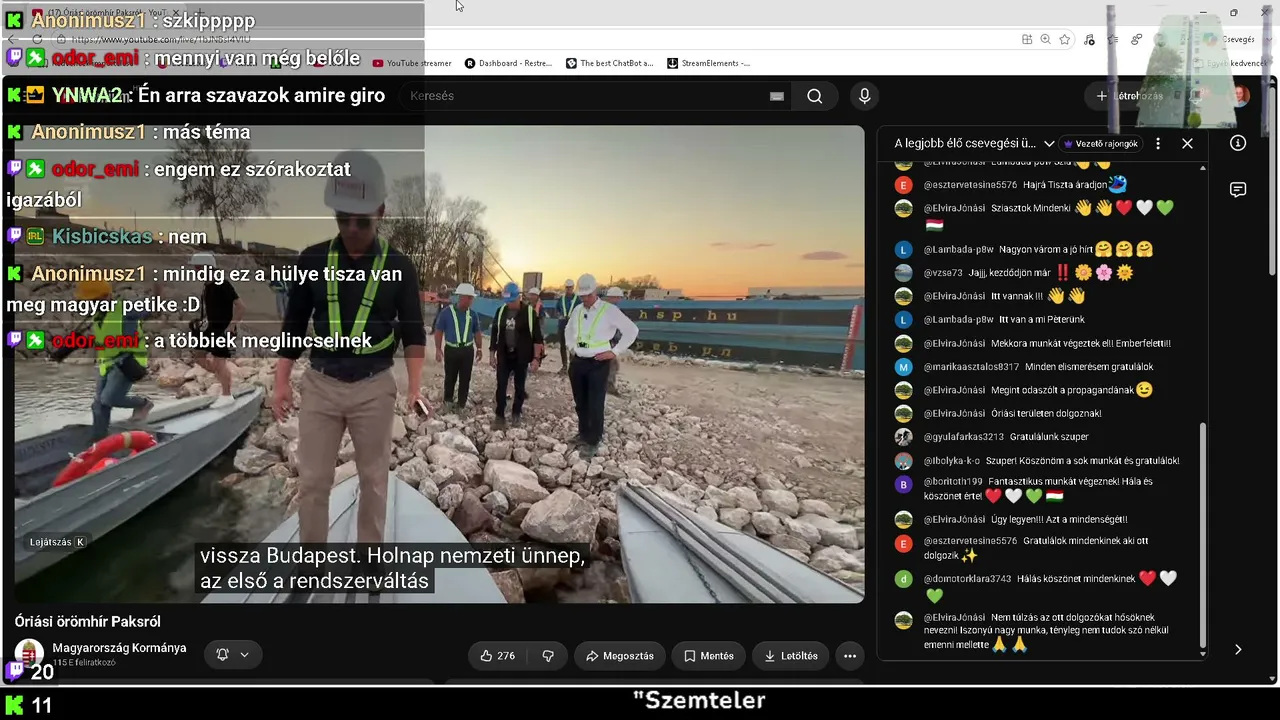Open the Vezető rajongók leaderboard
Image resolution: width=1280 pixels, height=720 pixels.
pyautogui.click(x=1100, y=144)
